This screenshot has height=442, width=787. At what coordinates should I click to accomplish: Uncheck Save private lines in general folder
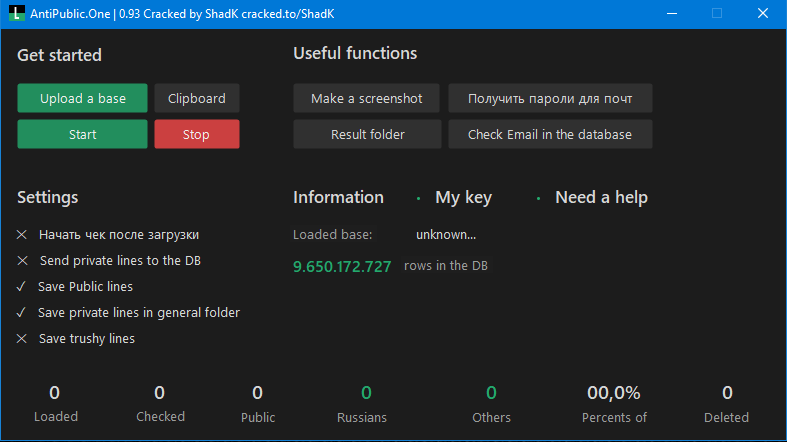click(128, 313)
